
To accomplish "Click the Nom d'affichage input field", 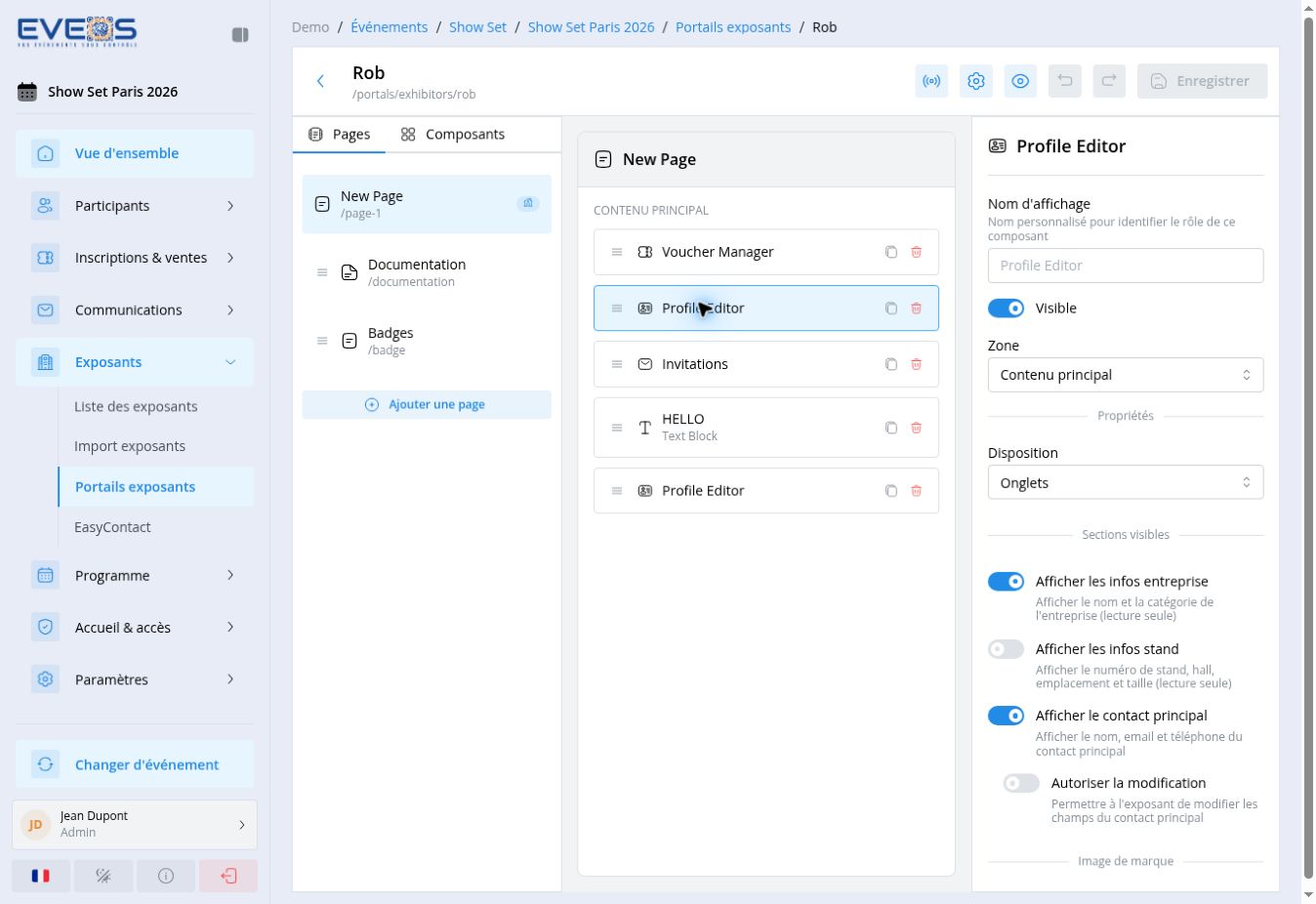I will click(x=1126, y=266).
